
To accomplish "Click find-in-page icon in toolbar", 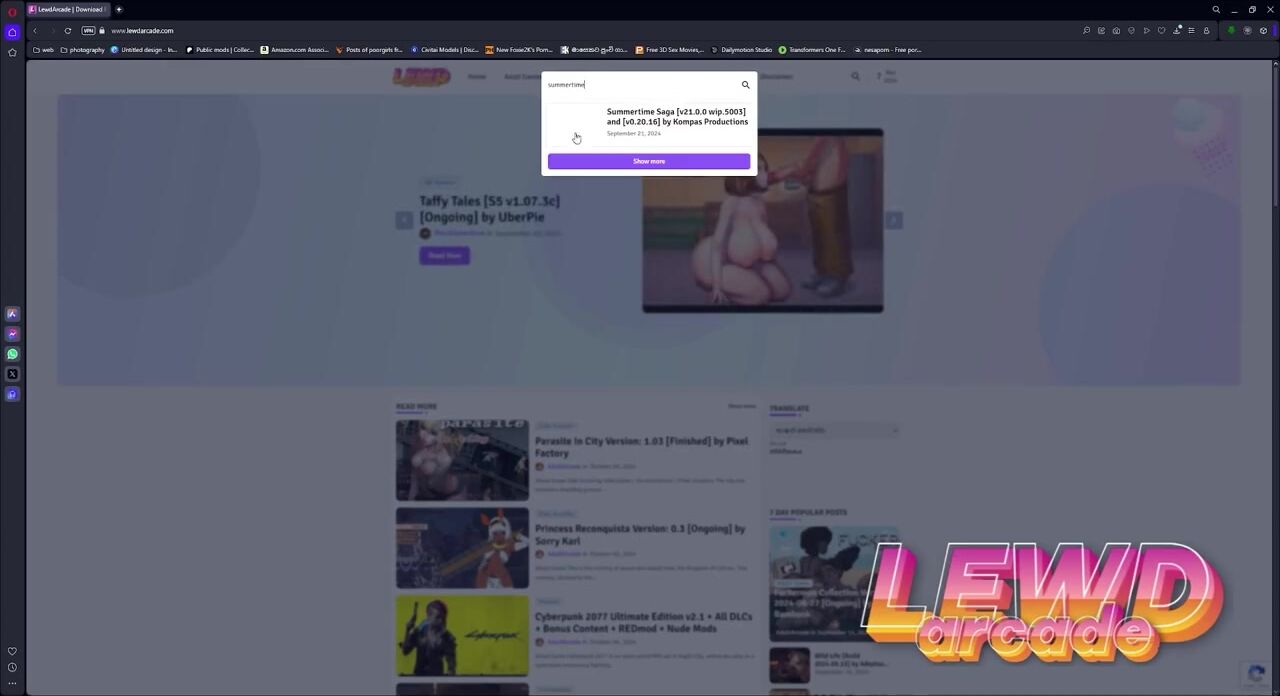I will coord(1086,31).
